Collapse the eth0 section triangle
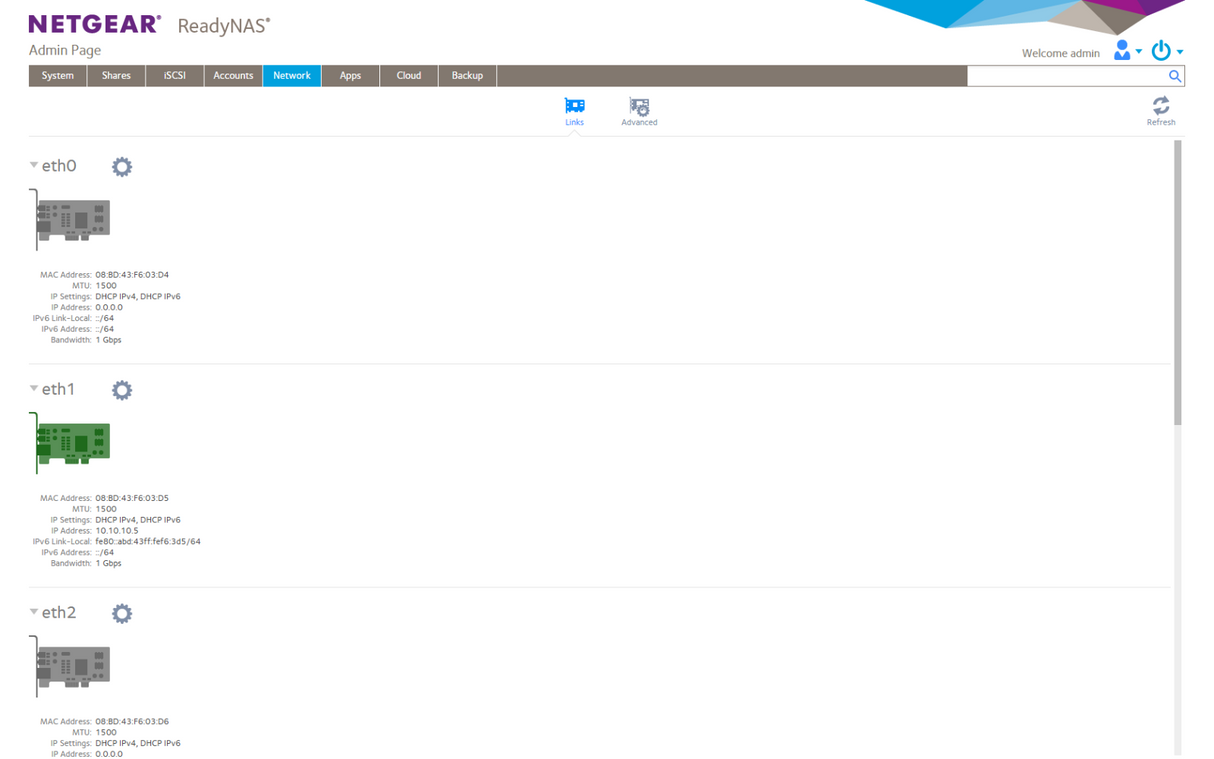The height and width of the screenshot is (759, 1214). coord(34,165)
